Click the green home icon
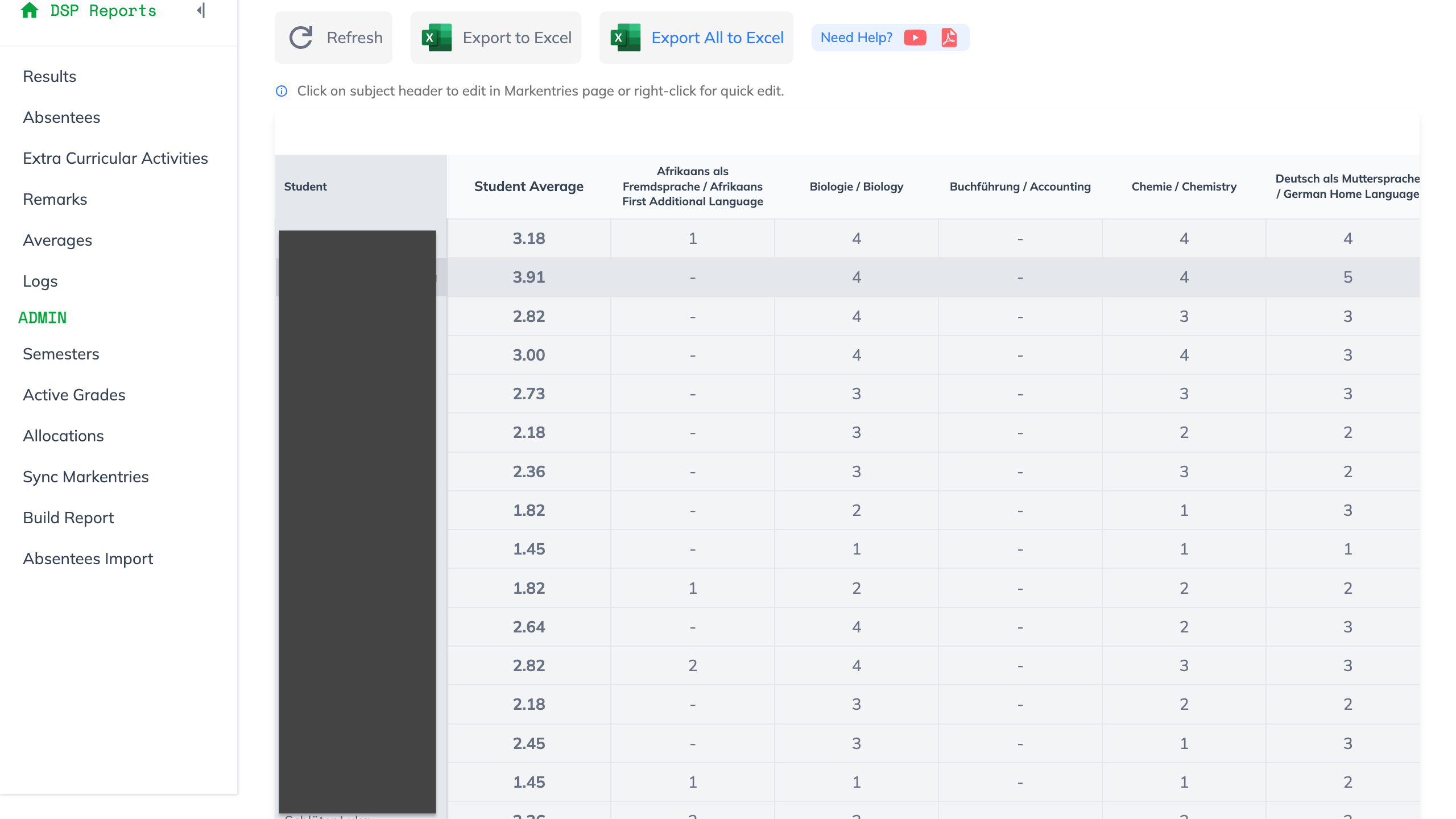 click(30, 10)
